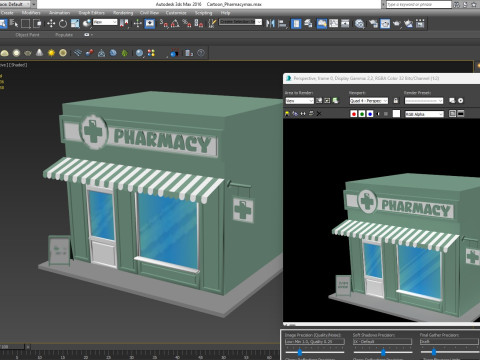Click the Select and Place tool

(87, 23)
